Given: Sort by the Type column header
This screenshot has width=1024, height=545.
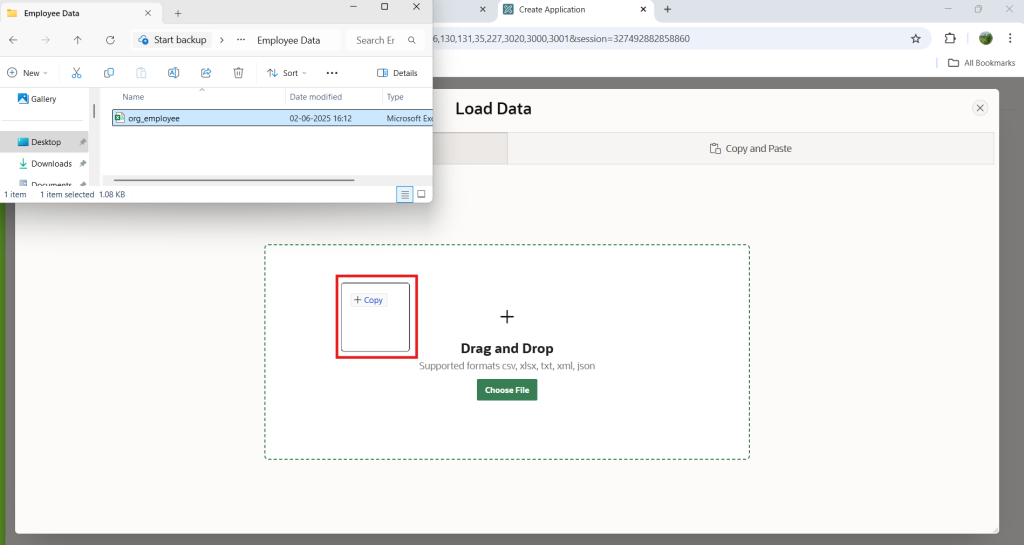Looking at the screenshot, I should pyautogui.click(x=395, y=97).
